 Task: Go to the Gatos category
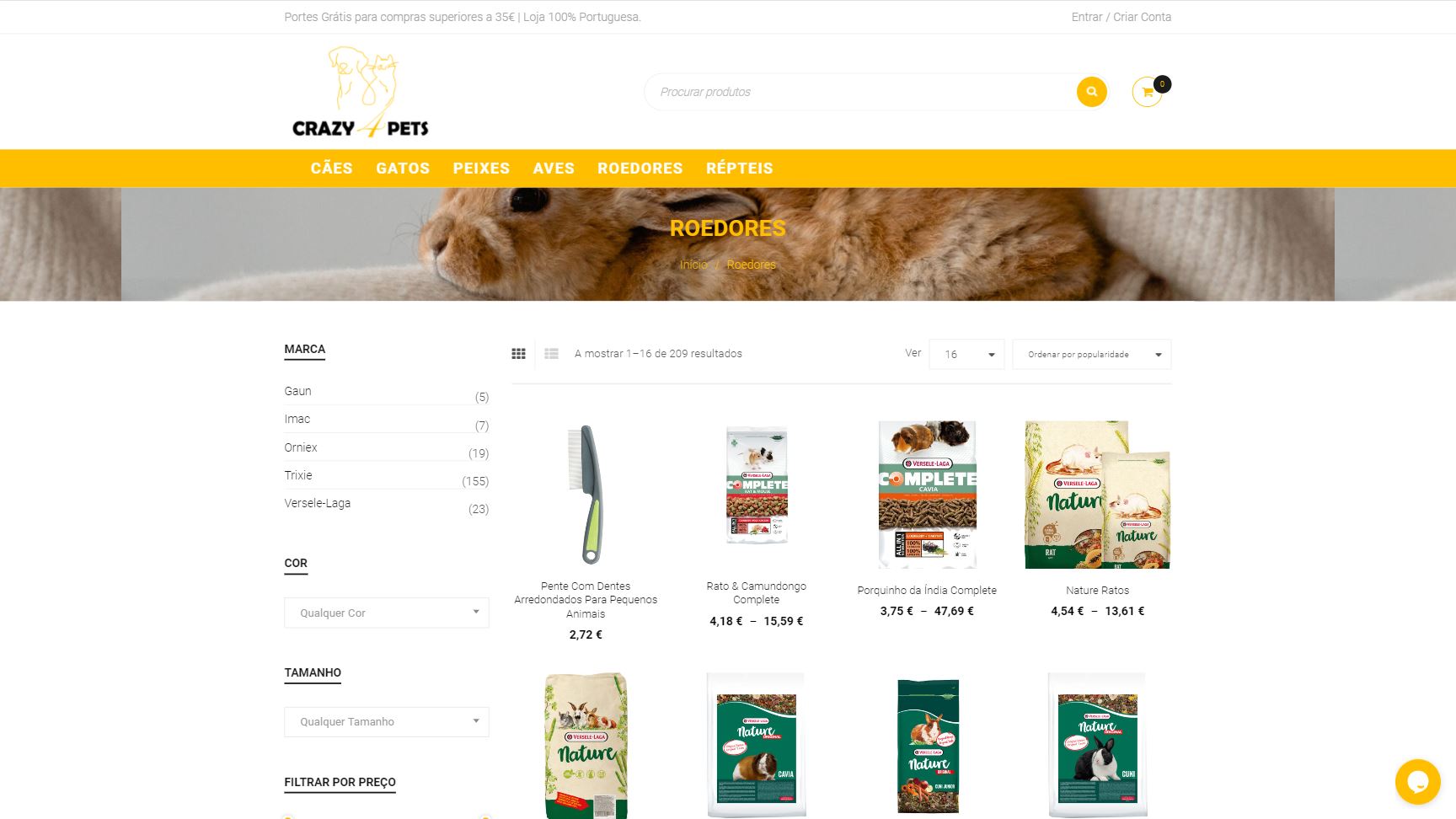point(403,169)
